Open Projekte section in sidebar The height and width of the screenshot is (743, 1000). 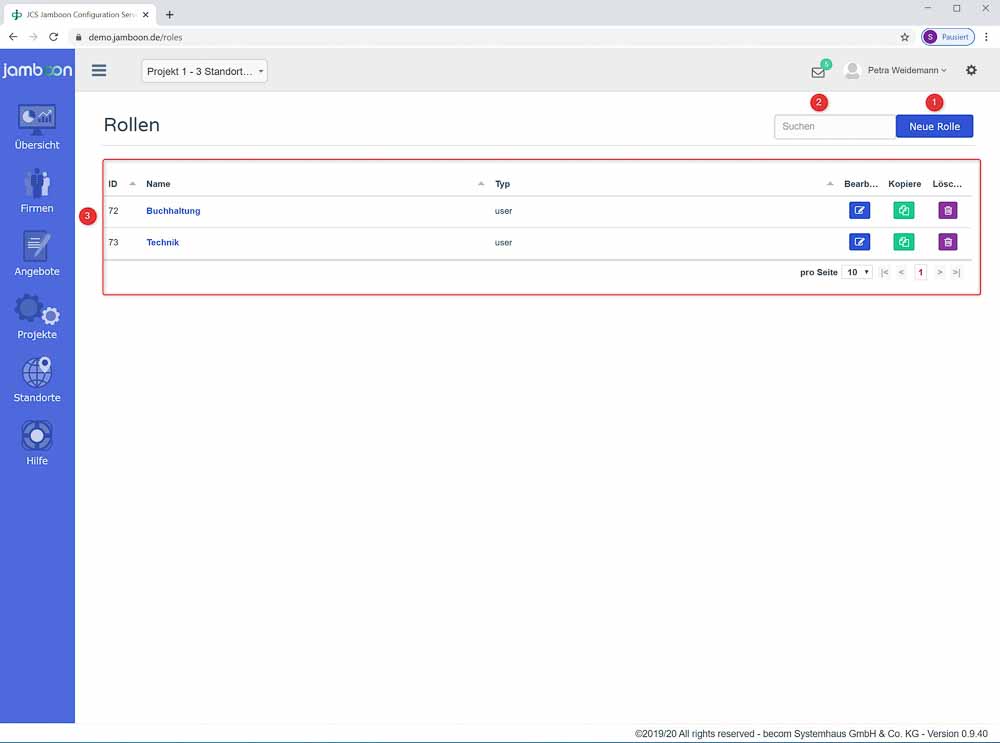37,317
